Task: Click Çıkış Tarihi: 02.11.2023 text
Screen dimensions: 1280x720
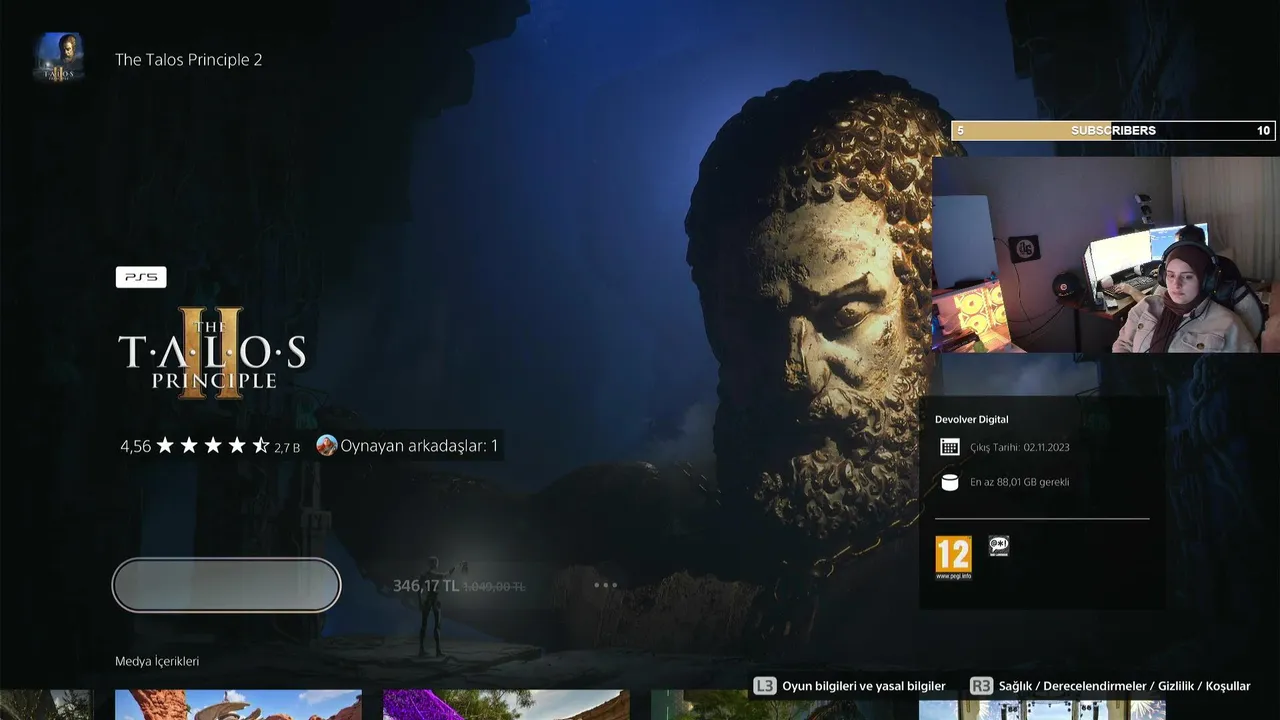Action: tap(1020, 448)
